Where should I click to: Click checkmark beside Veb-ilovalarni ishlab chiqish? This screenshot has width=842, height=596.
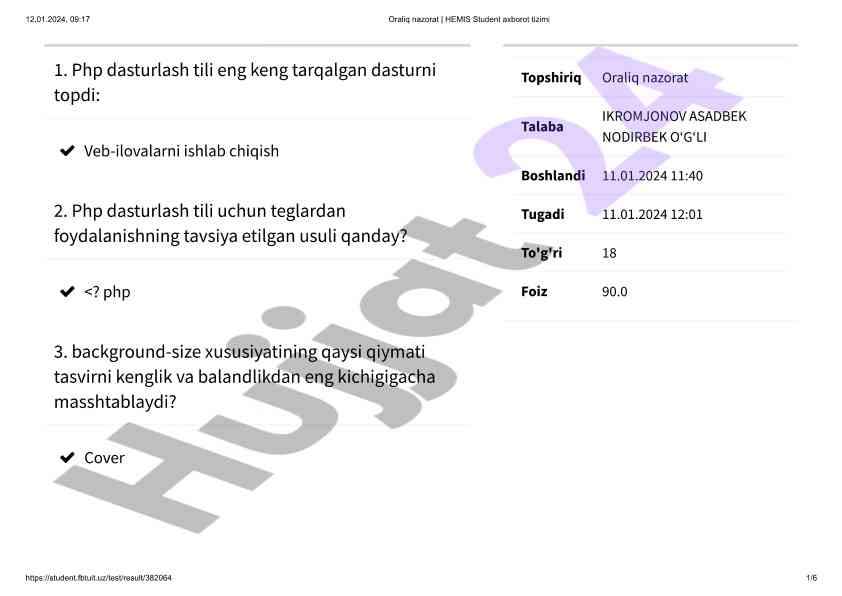click(67, 151)
